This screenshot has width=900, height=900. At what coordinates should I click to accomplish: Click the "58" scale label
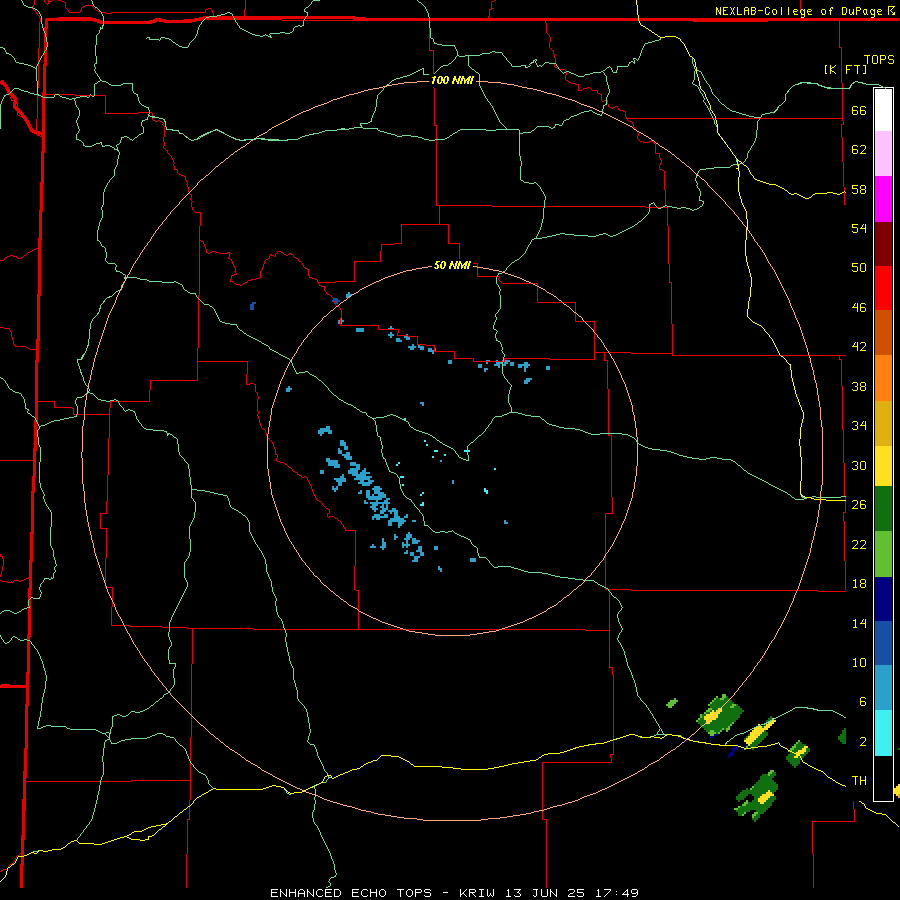click(859, 189)
